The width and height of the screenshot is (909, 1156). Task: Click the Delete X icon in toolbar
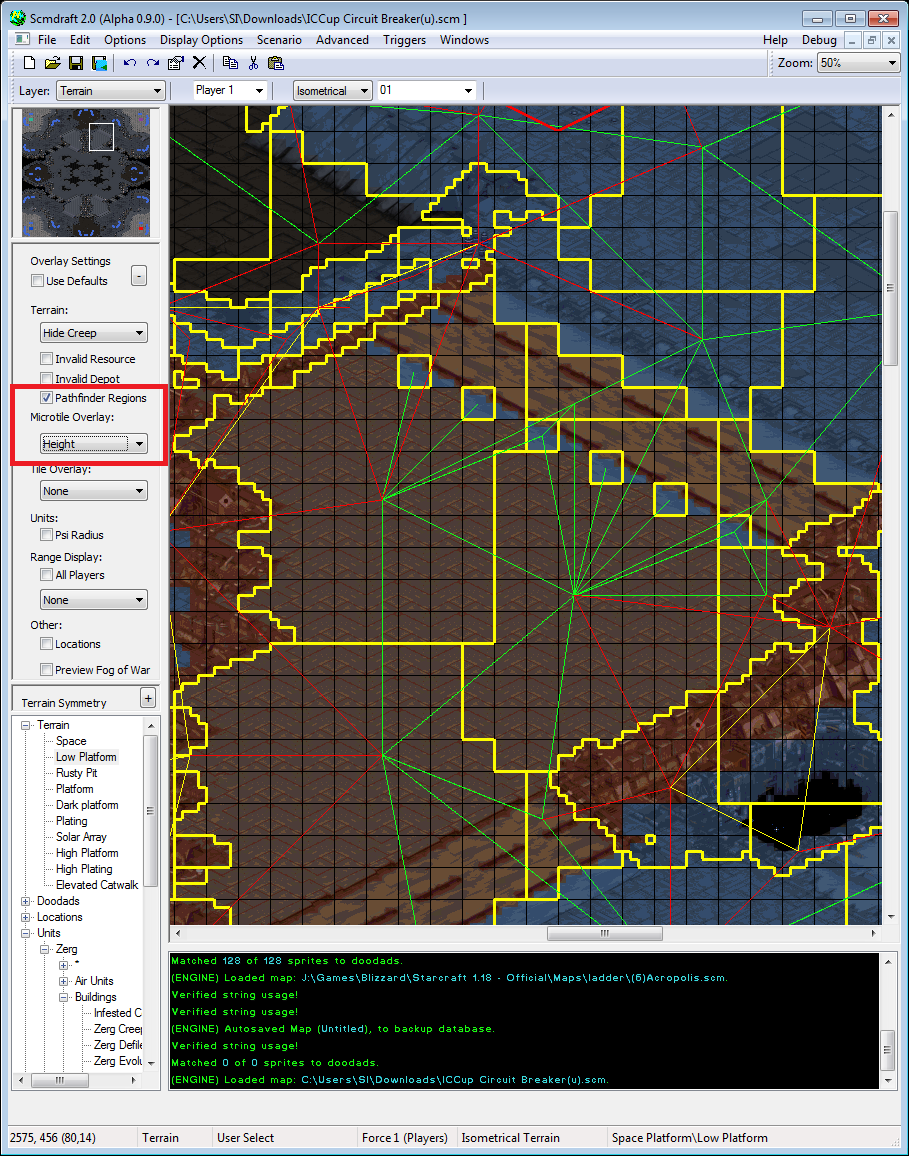(x=199, y=63)
